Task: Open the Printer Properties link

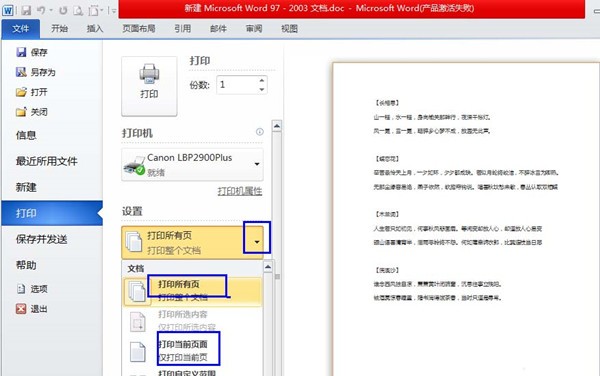Action: 240,191
